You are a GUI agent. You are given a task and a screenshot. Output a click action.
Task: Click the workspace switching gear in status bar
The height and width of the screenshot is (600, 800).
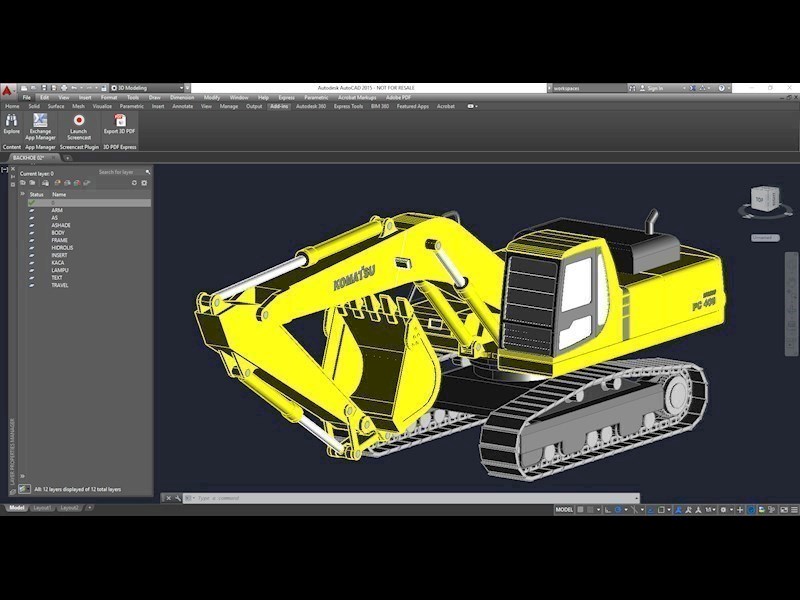point(723,509)
